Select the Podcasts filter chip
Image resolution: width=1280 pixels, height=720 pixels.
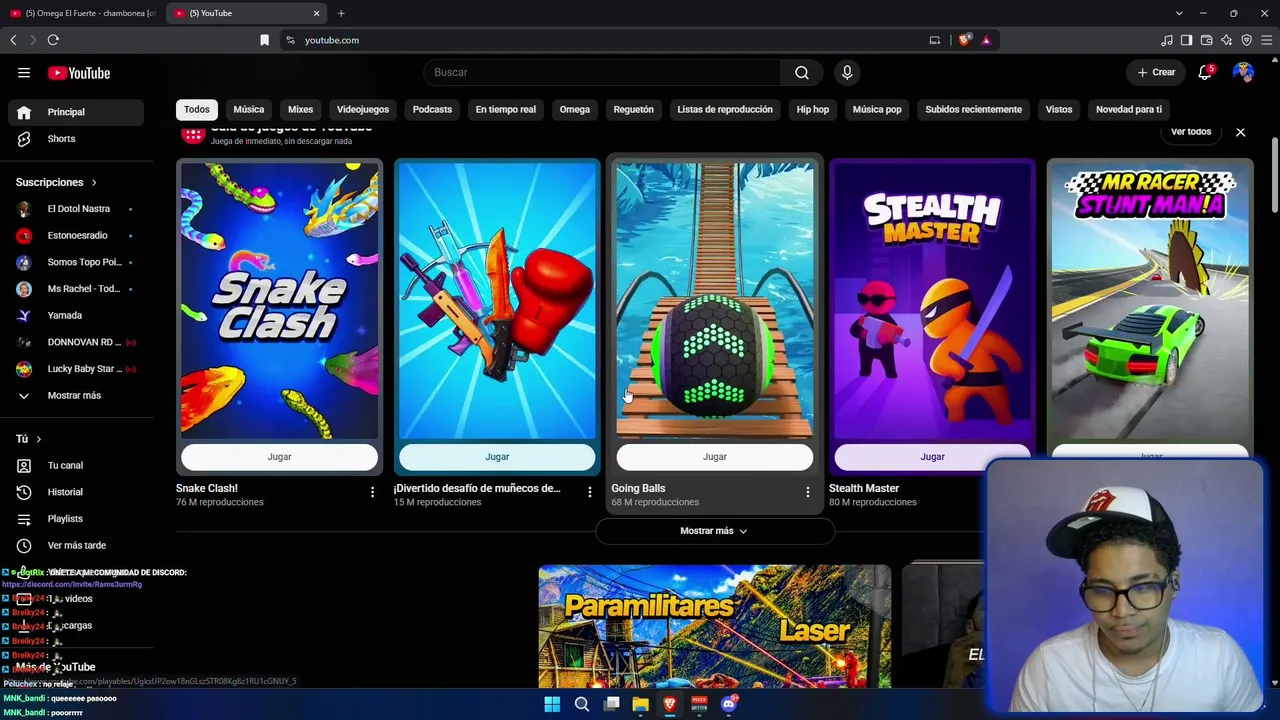coord(432,110)
